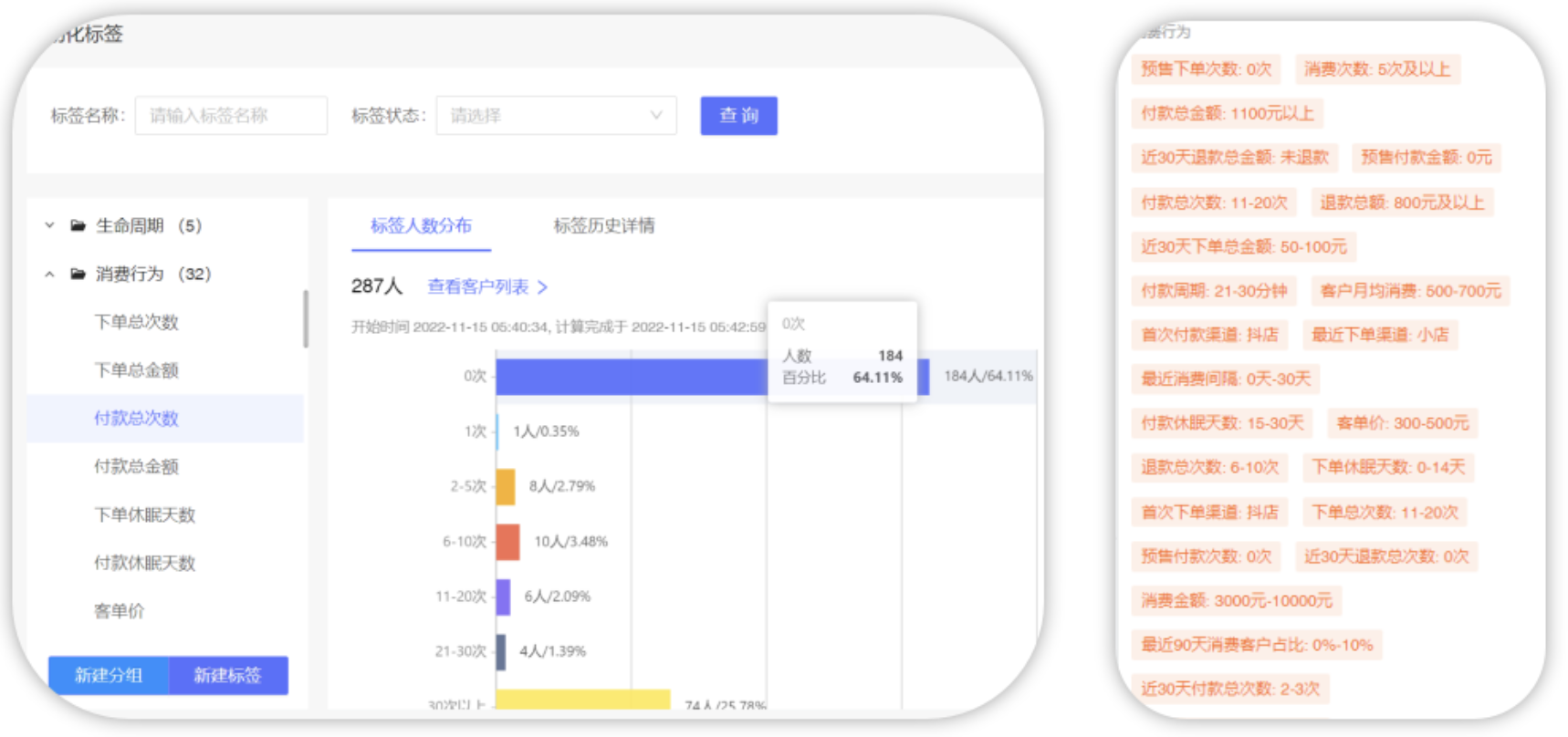Click the 近30天退款总次数: 0次 tag
The height and width of the screenshot is (737, 1568).
coord(1386,556)
